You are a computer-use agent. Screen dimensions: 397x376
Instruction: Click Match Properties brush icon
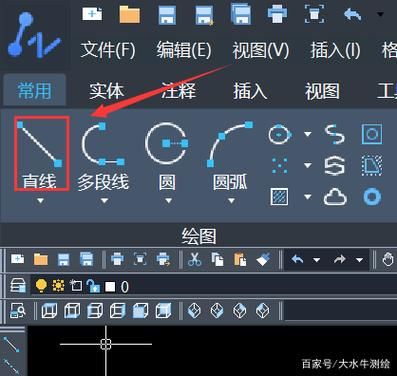coord(263,259)
